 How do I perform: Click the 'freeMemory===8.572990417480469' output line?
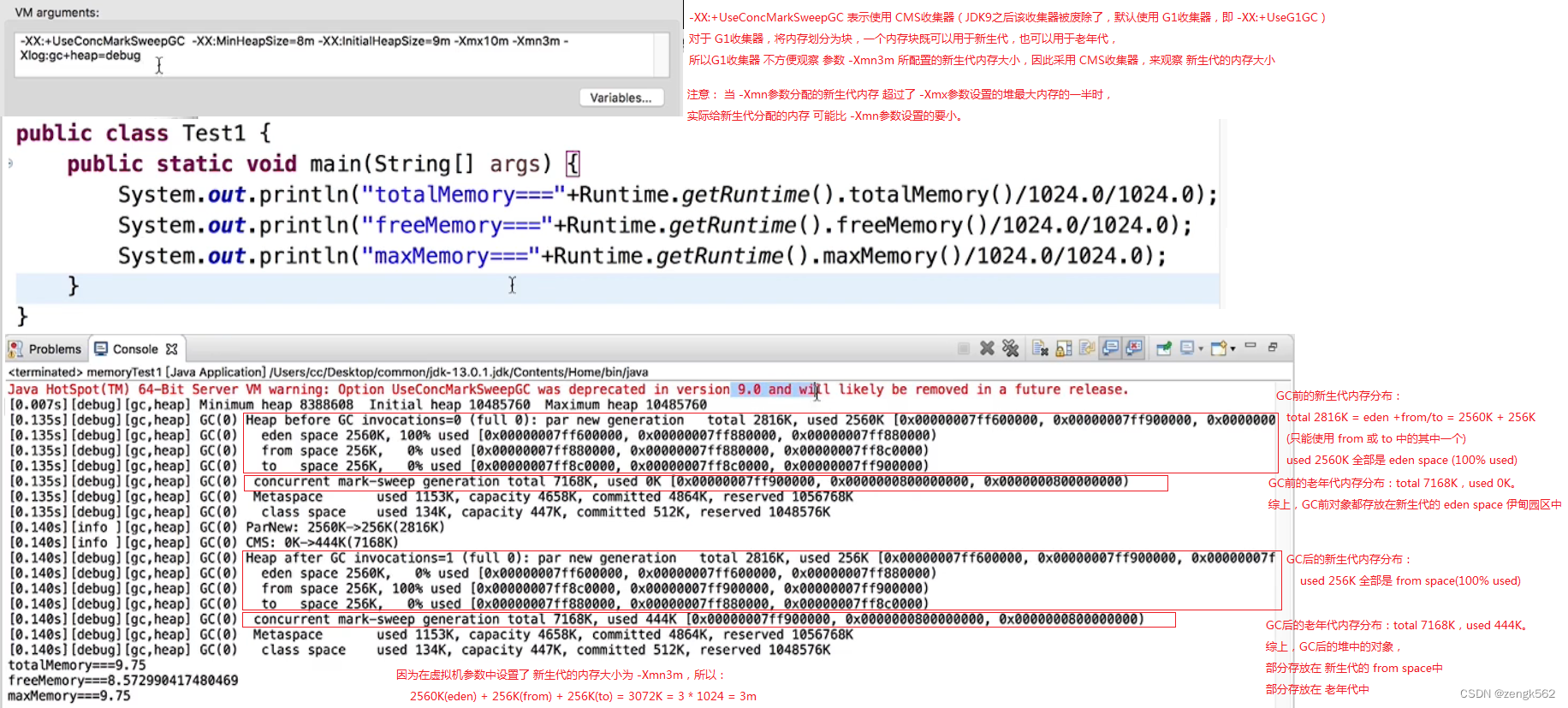[x=123, y=681]
